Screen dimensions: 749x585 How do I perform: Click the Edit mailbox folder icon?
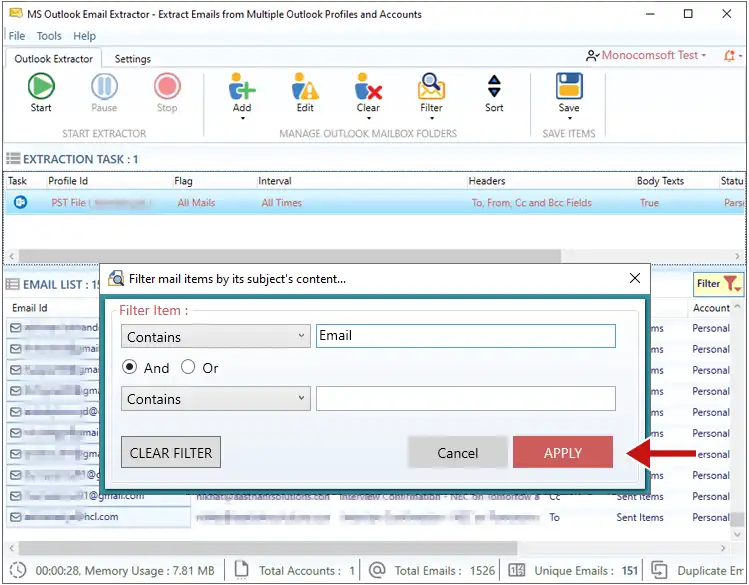click(x=305, y=86)
